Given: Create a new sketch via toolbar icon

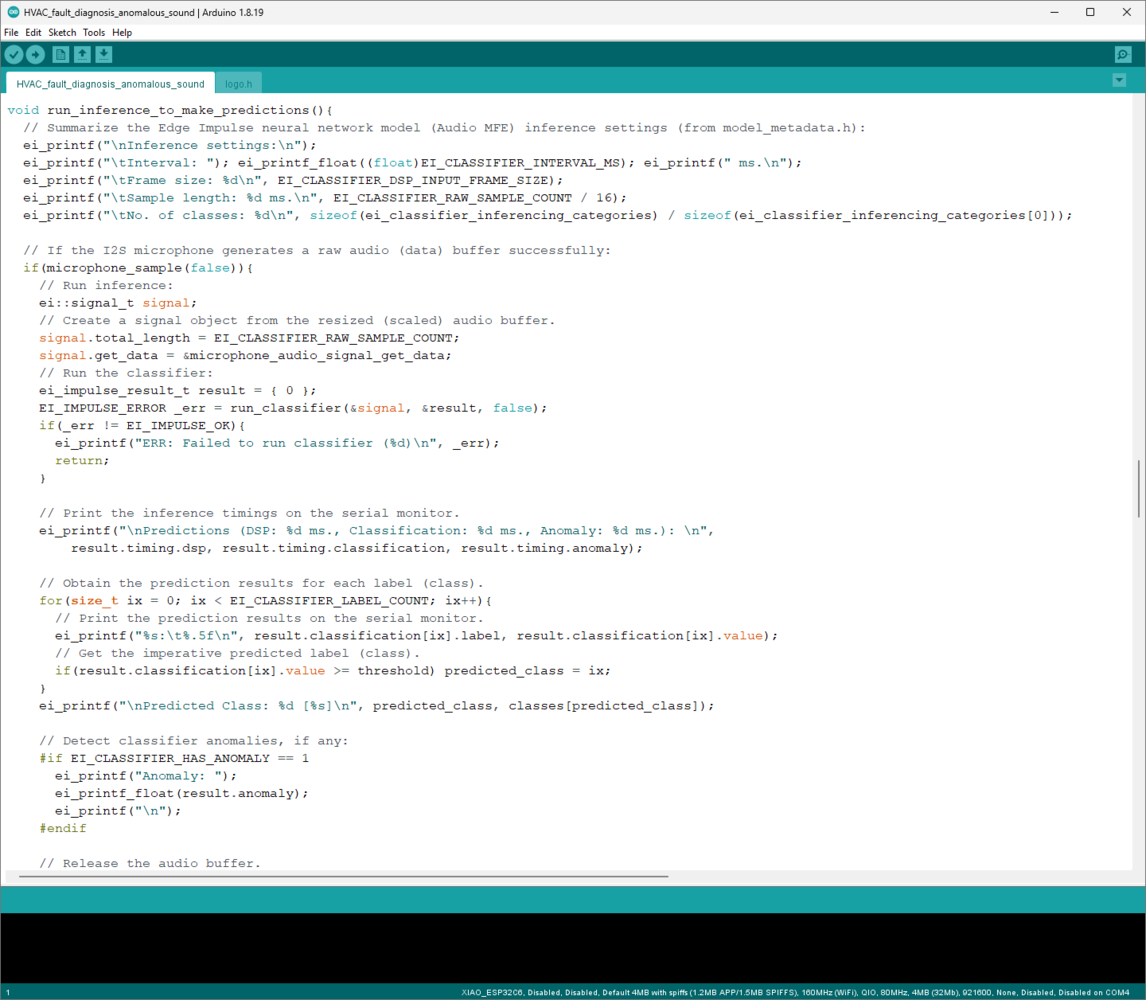Looking at the screenshot, I should tap(61, 55).
